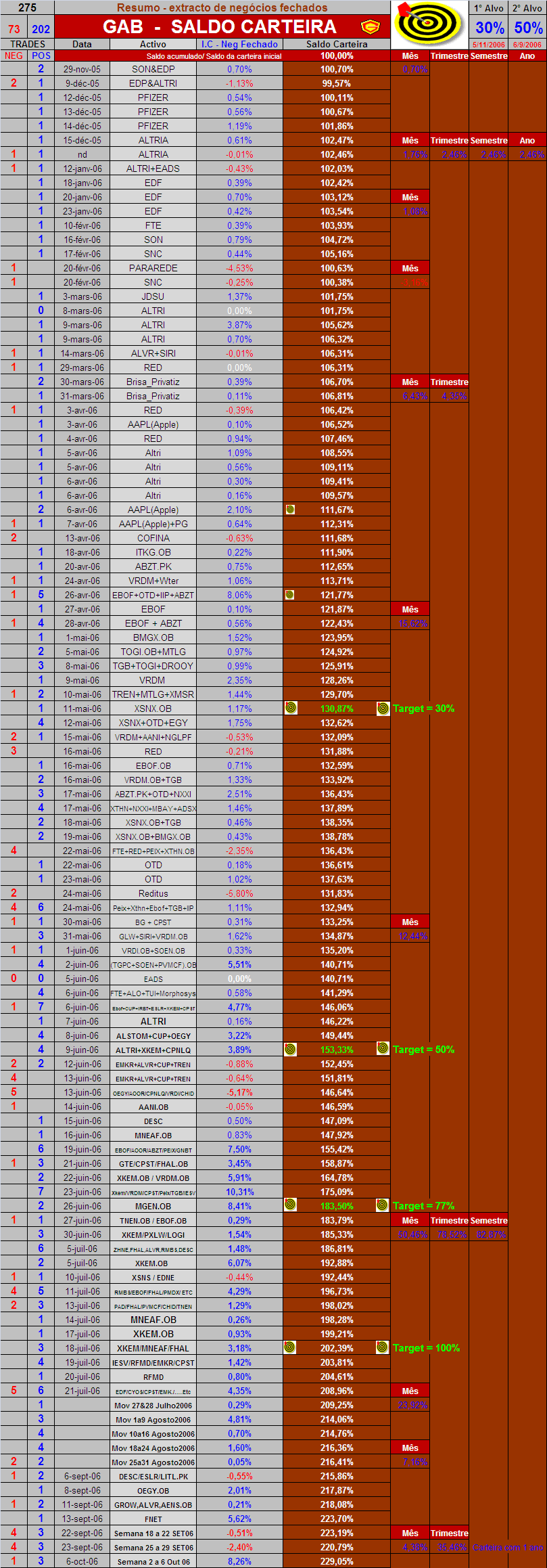Select the 100,00% initial balance cell
Image resolution: width=547 pixels, height=1568 pixels.
point(337,55)
